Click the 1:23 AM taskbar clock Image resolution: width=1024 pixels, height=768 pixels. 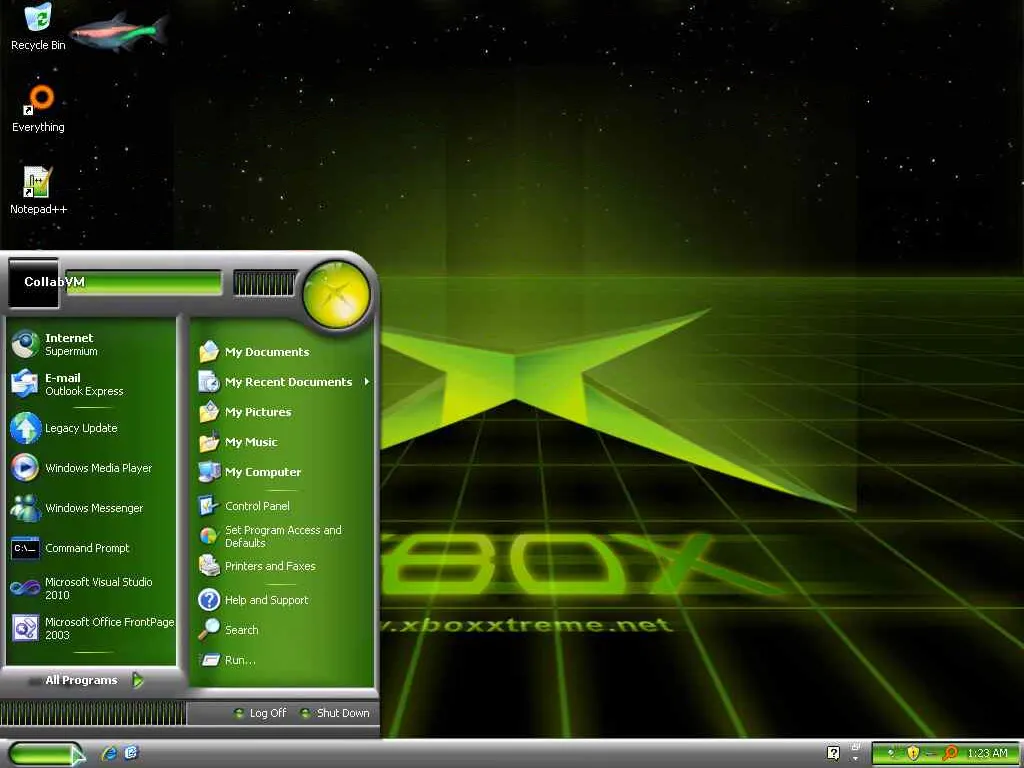pos(987,754)
